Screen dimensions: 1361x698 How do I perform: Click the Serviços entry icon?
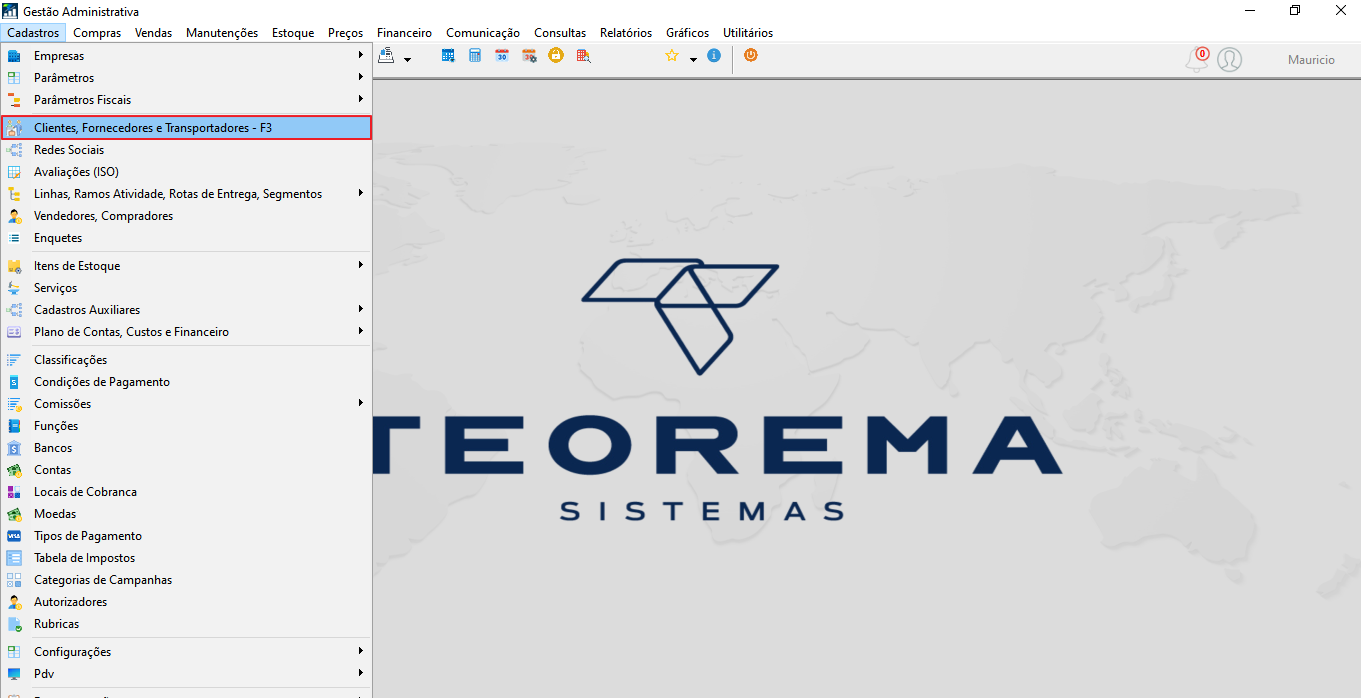tap(14, 288)
